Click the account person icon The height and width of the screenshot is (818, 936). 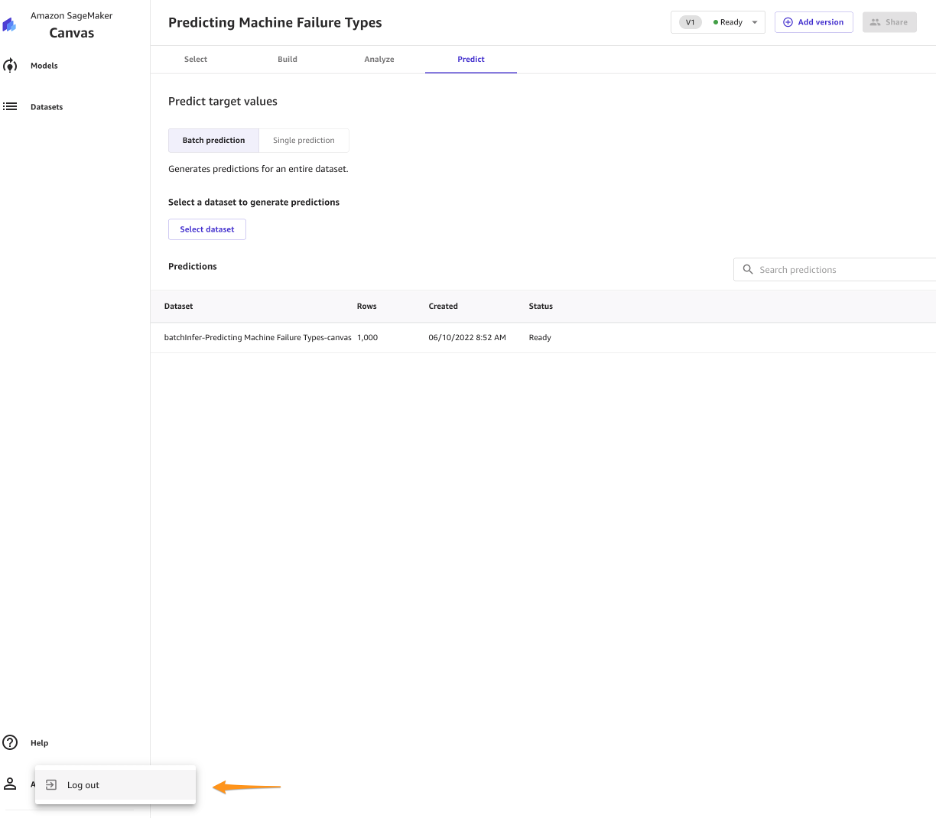pyautogui.click(x=10, y=783)
